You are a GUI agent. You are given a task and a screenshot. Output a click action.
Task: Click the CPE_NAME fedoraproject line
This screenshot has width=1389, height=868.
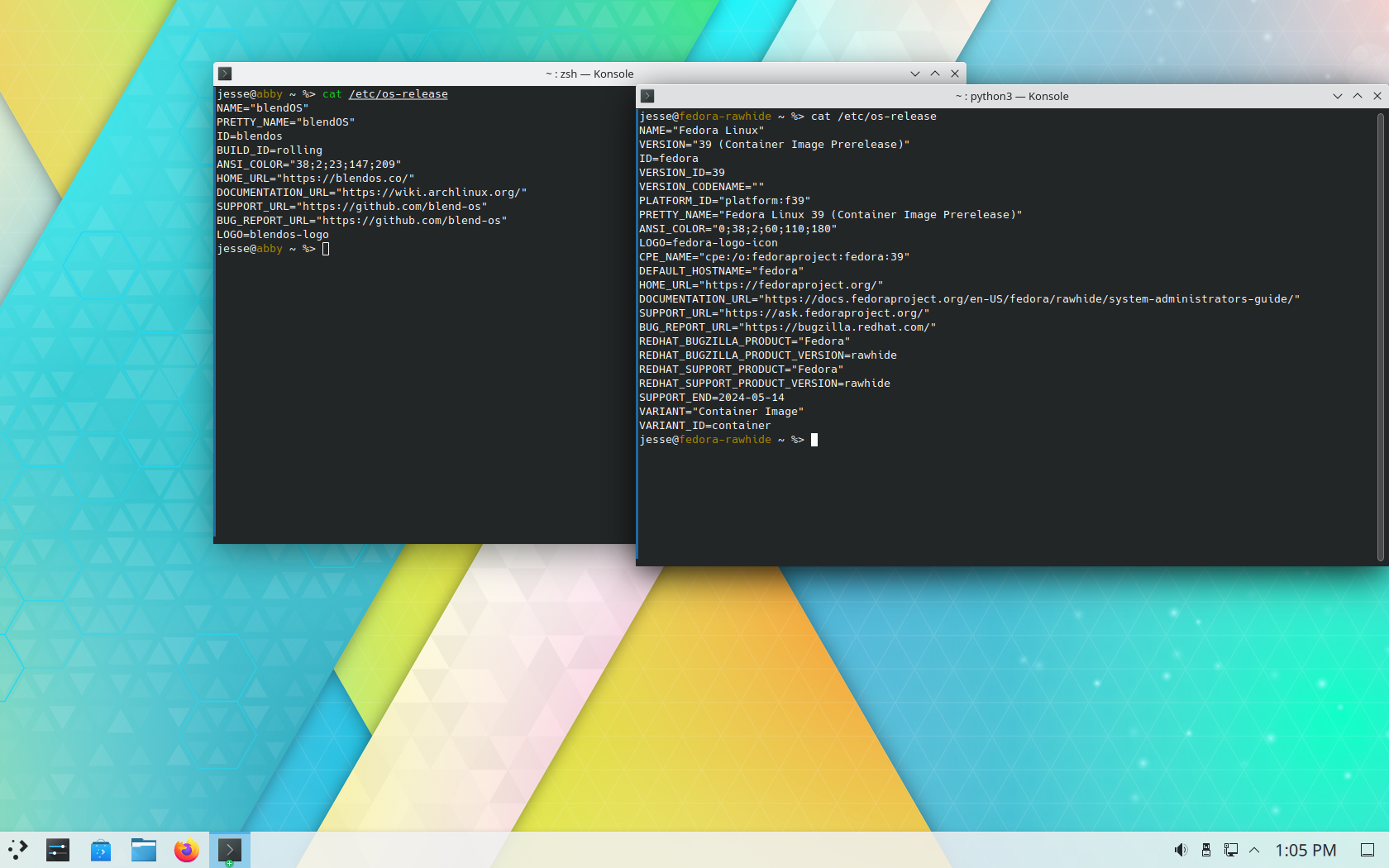tap(774, 257)
